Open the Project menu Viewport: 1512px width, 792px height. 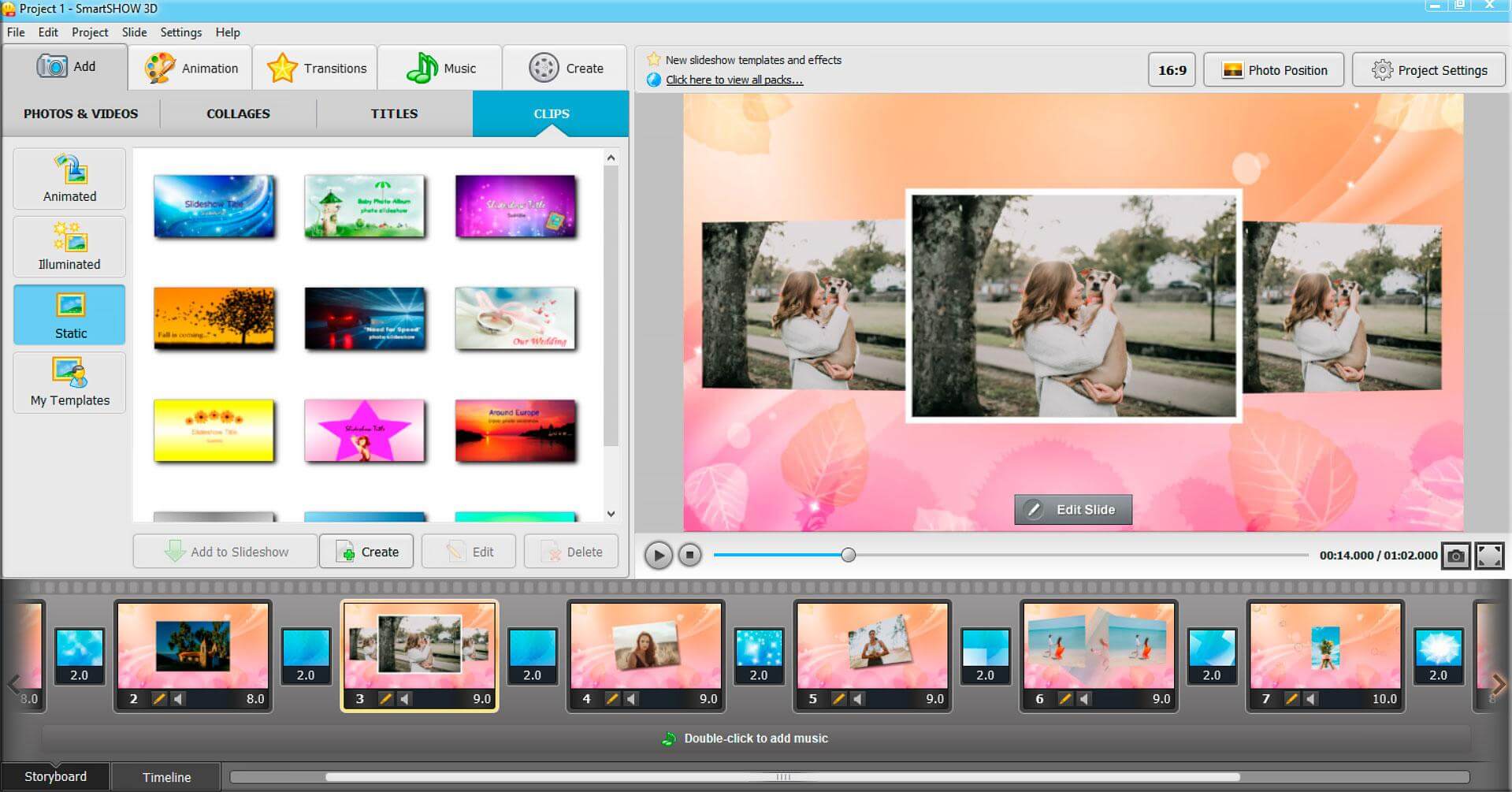click(90, 32)
